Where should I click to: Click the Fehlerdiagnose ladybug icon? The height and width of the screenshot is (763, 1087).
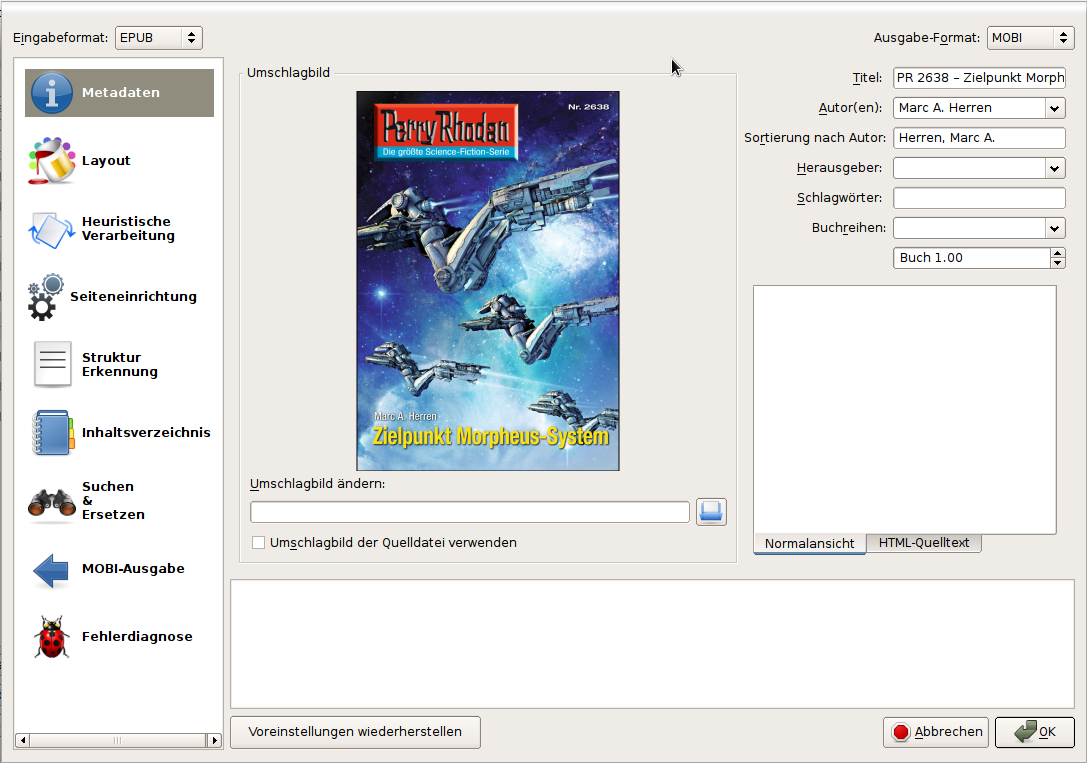51,637
